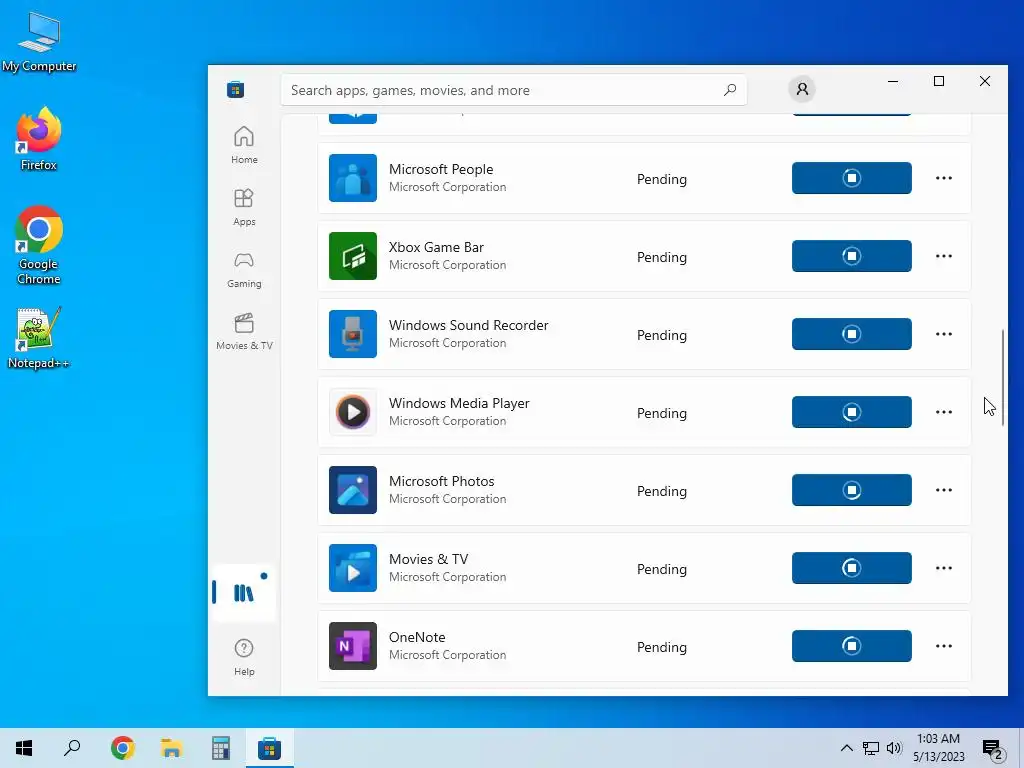Screen dimensions: 1024x768
Task: Open the Home section in Store sidebar
Action: tap(244, 144)
